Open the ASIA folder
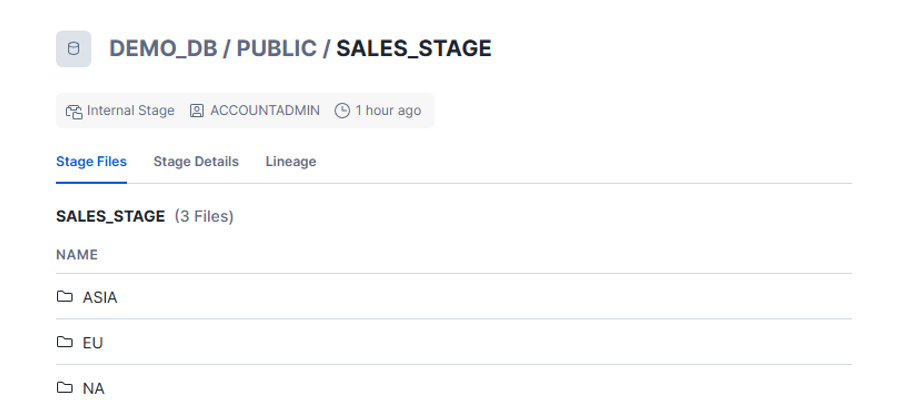Image resolution: width=901 pixels, height=418 pixels. 100,297
